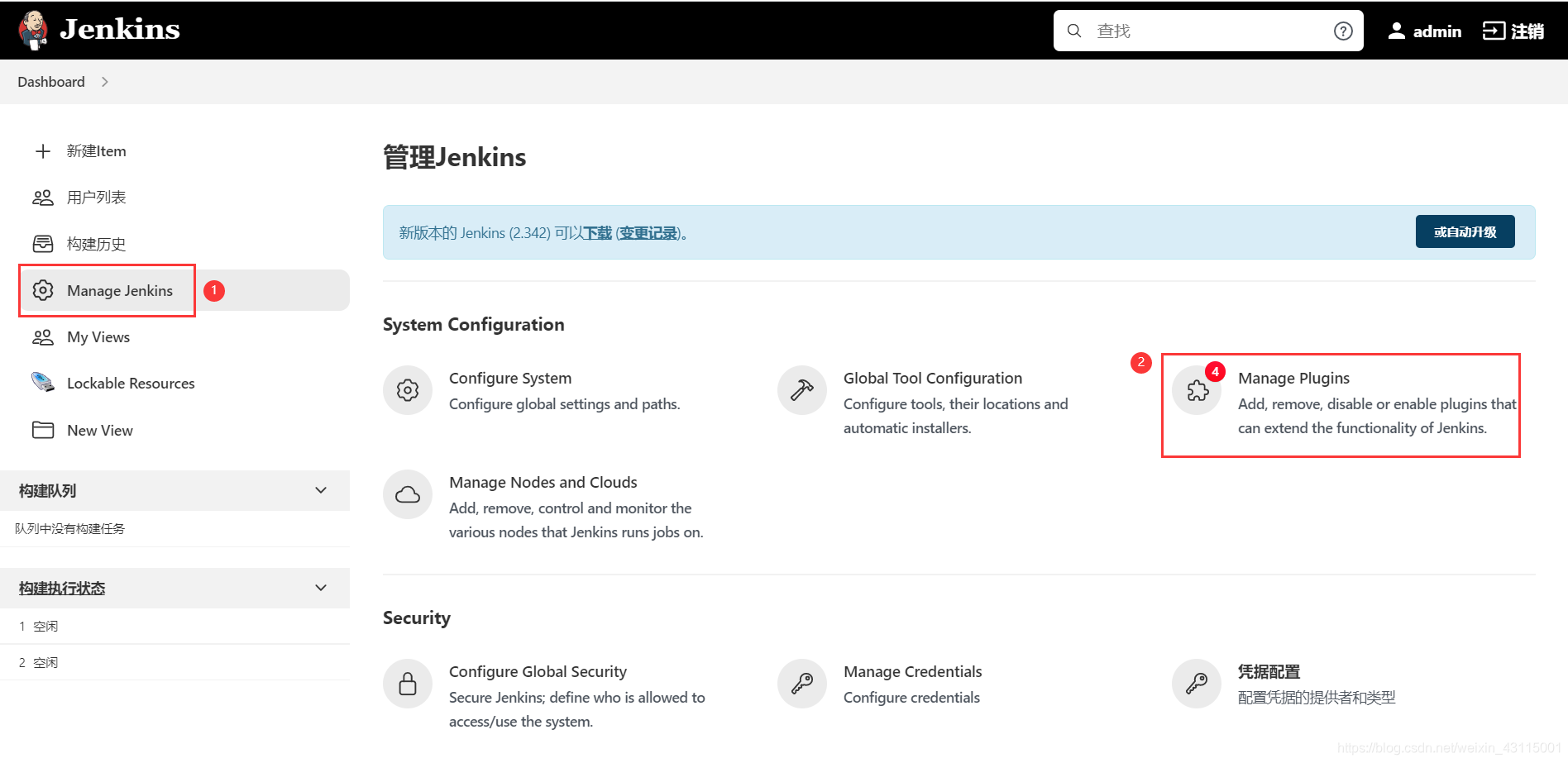This screenshot has height=763, width=1568.
Task: Click the Security section heading
Action: (x=417, y=618)
